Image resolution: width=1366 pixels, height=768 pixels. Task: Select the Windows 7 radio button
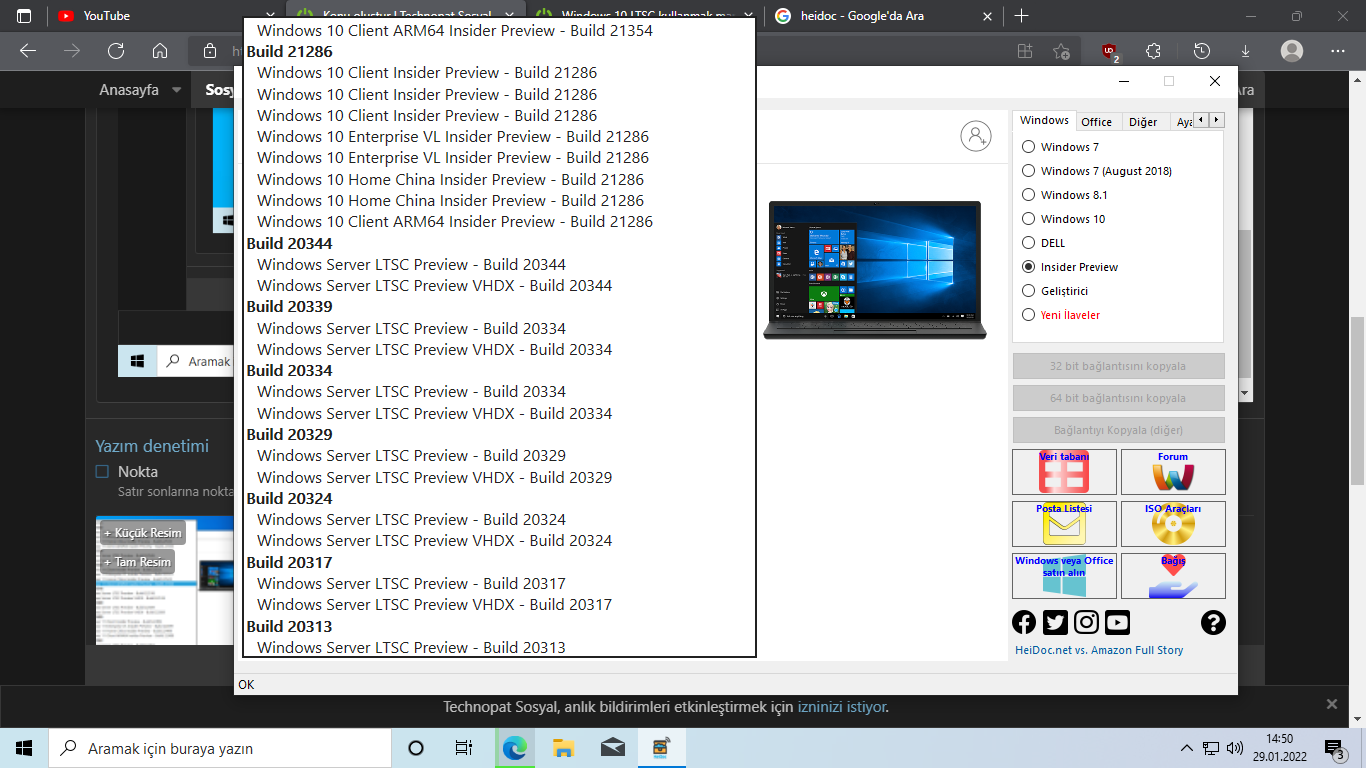click(1028, 147)
